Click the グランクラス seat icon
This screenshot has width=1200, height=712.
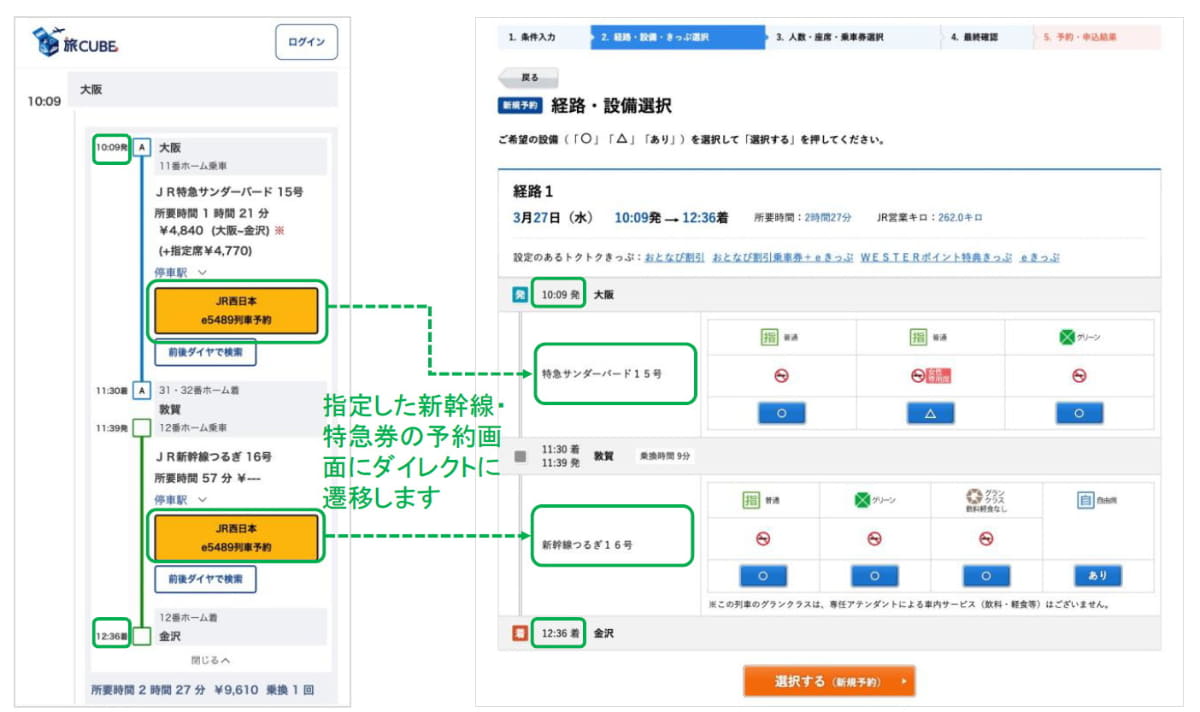972,498
